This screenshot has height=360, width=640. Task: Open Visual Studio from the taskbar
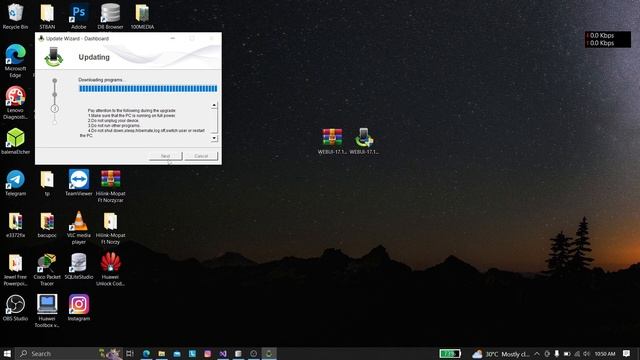coord(223,353)
